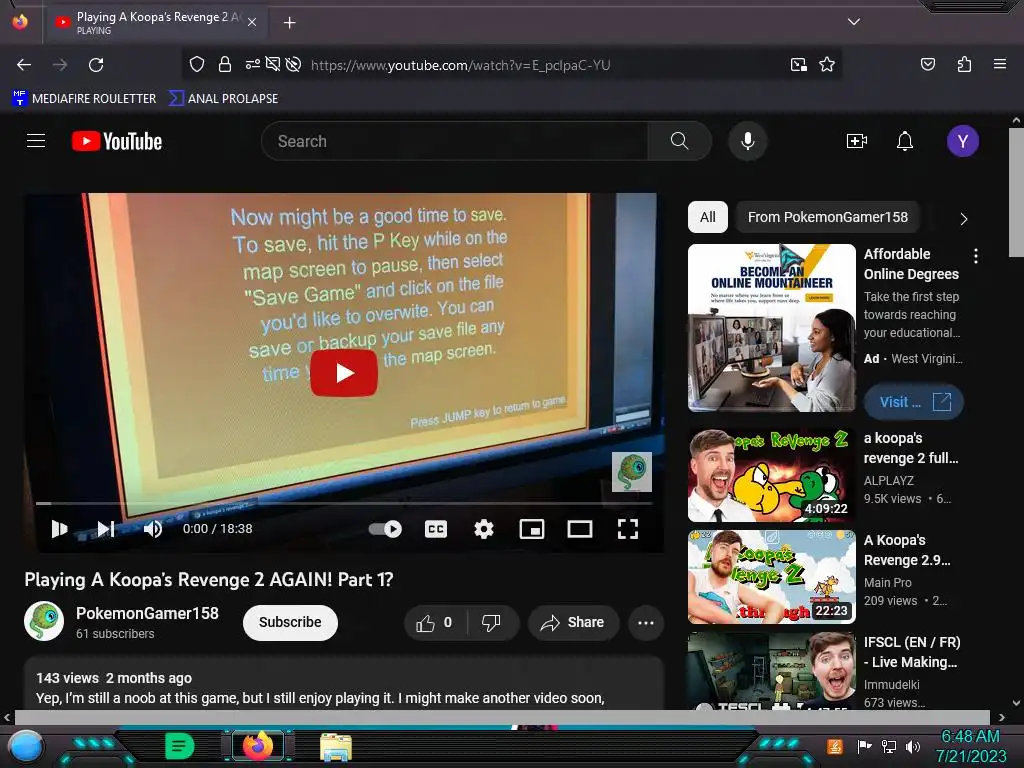Mute the video volume speaker

pos(153,529)
